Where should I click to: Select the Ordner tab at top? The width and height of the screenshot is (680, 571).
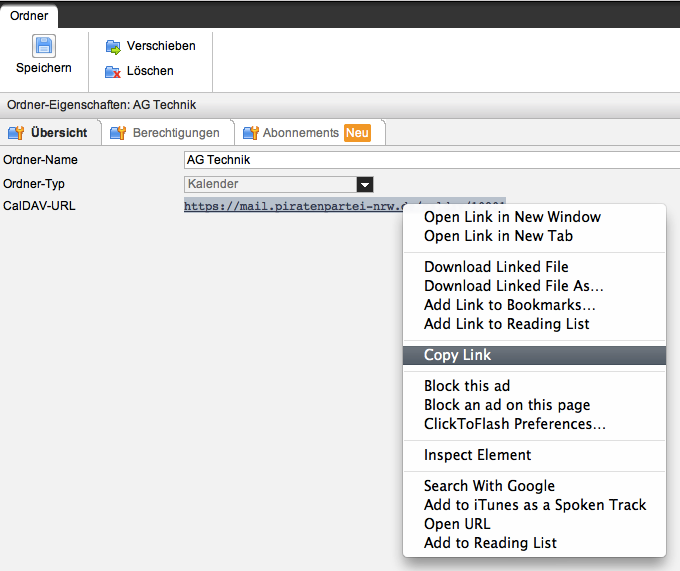pos(29,15)
